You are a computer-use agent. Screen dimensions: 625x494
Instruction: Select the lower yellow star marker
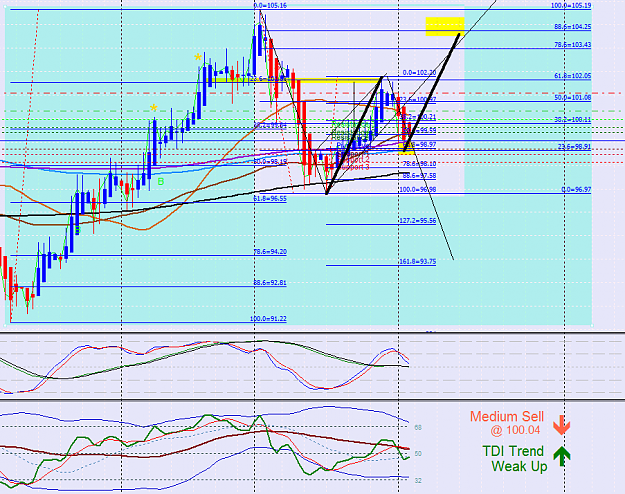tap(153, 108)
